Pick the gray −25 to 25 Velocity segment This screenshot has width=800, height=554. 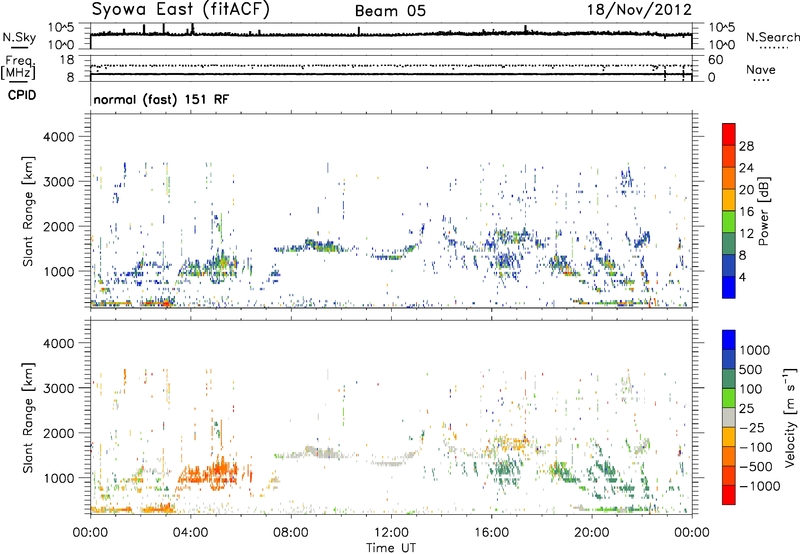[x=729, y=417]
